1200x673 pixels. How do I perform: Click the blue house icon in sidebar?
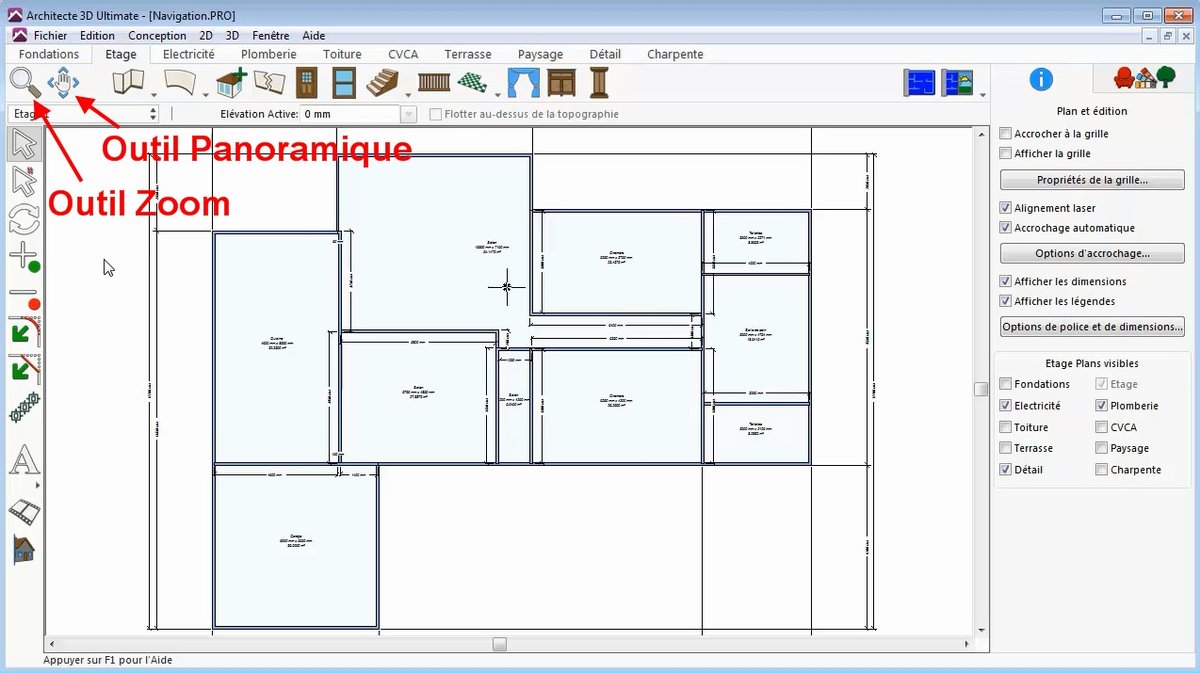coord(24,549)
